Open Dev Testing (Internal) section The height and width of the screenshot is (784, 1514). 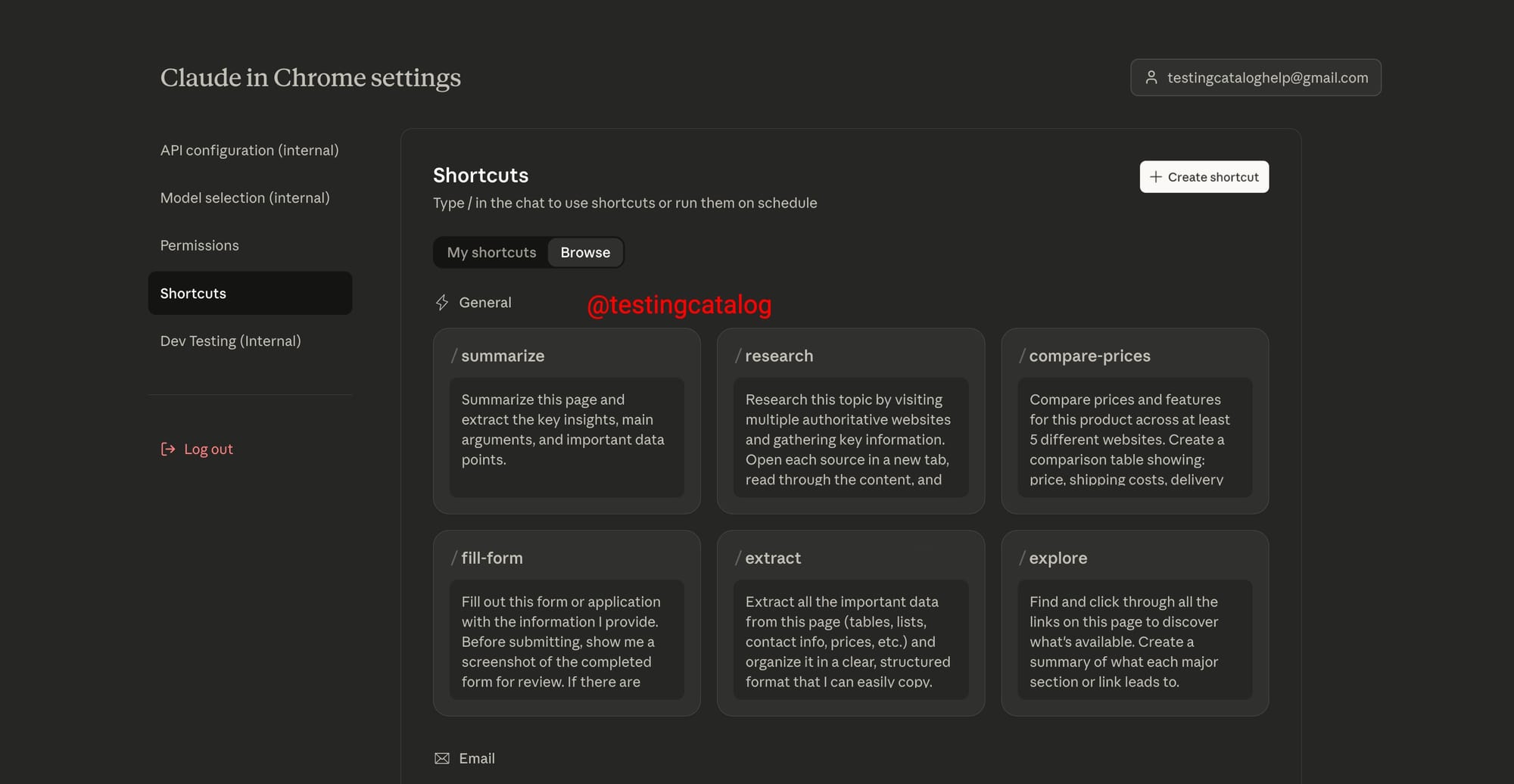pos(230,341)
